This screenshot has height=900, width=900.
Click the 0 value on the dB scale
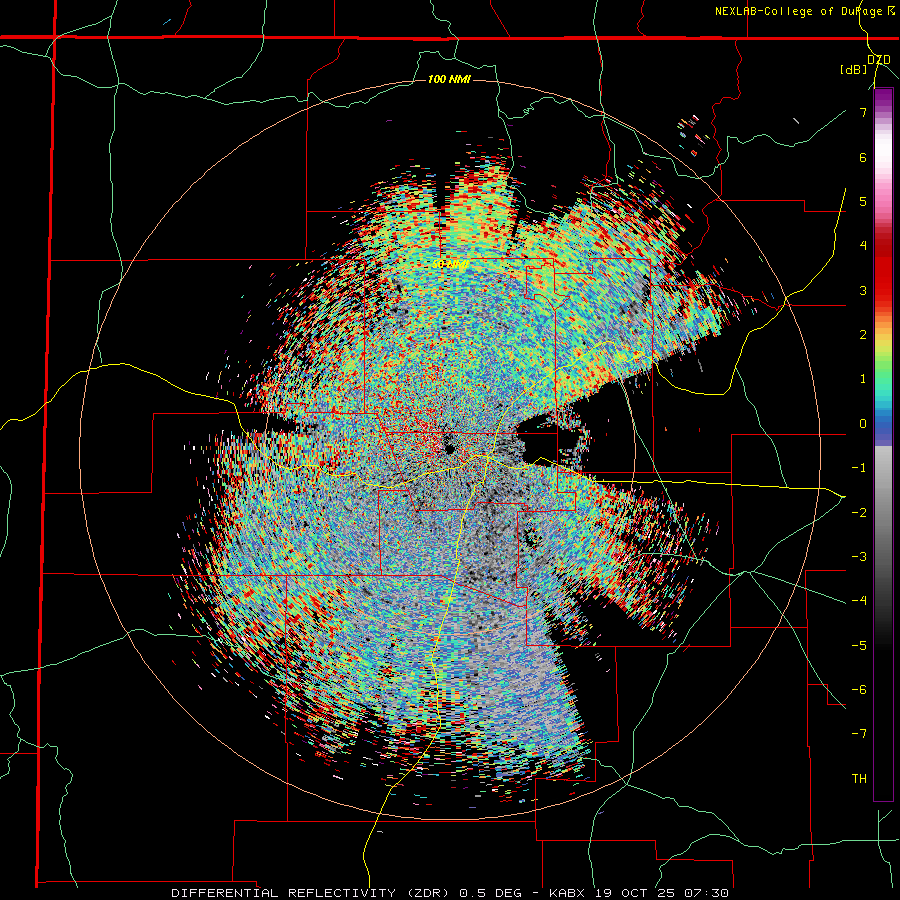pos(863,424)
